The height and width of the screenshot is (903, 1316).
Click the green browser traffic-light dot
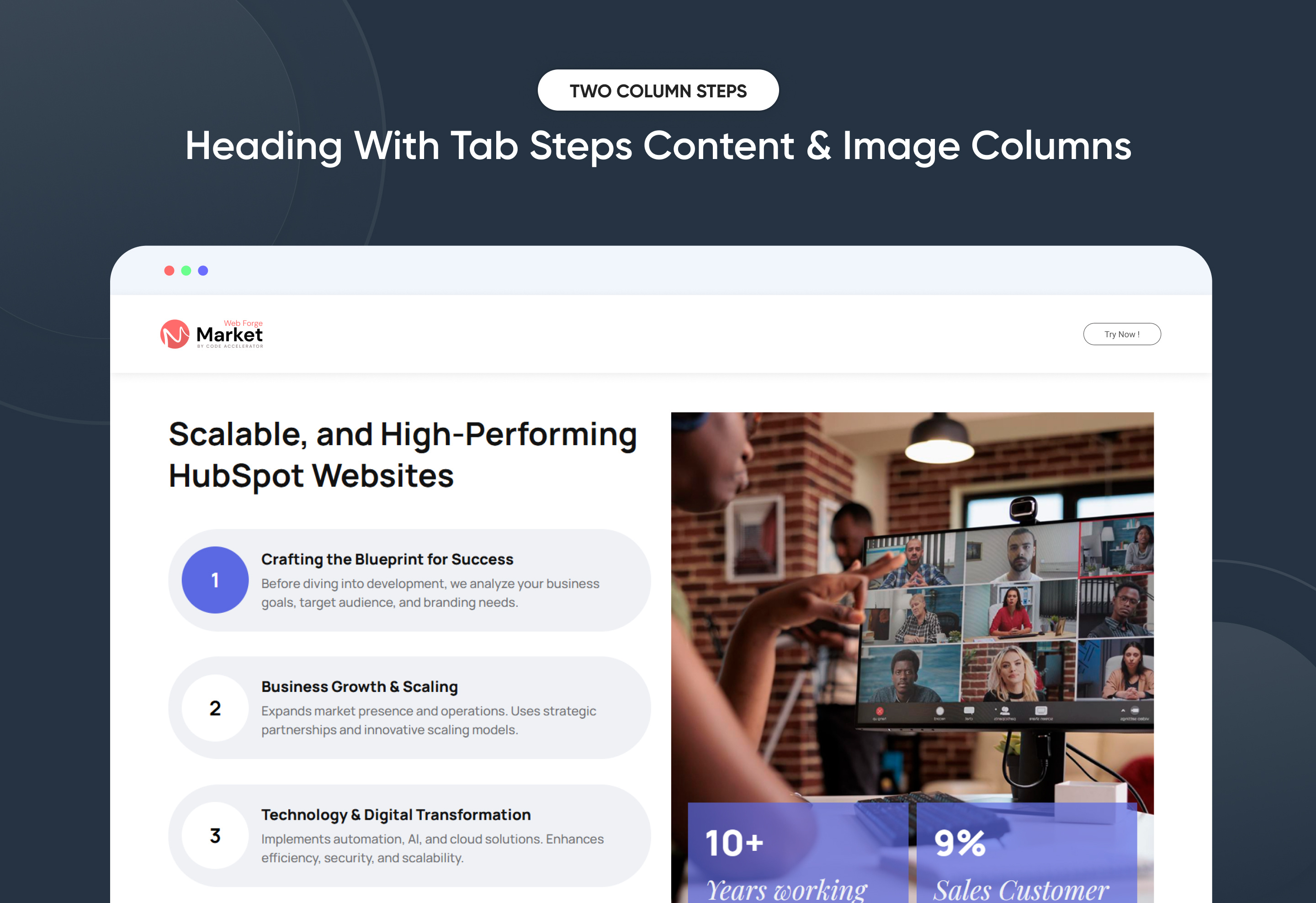186,270
